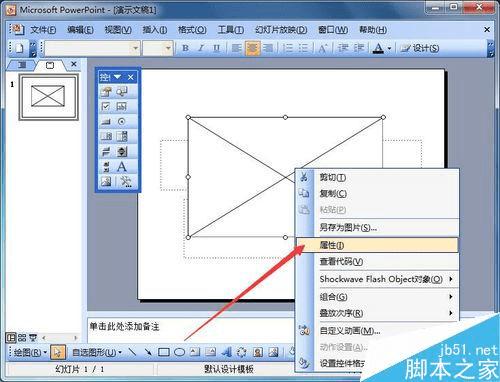Click the Insert Picture icon in drawing toolbar
The height and width of the screenshot is (382, 500).
coord(273,352)
